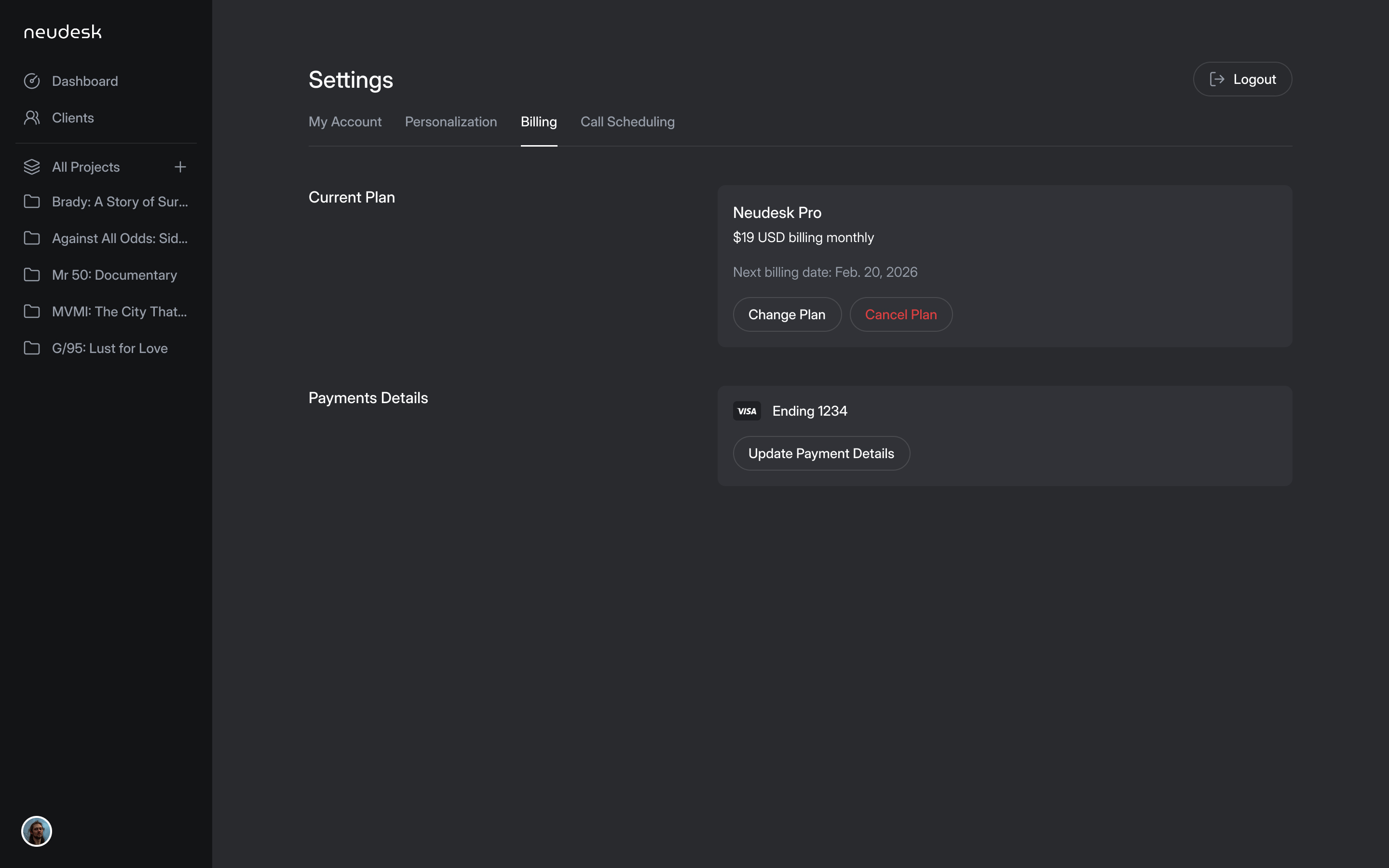
Task: Click the Settings page heading
Action: click(351, 80)
